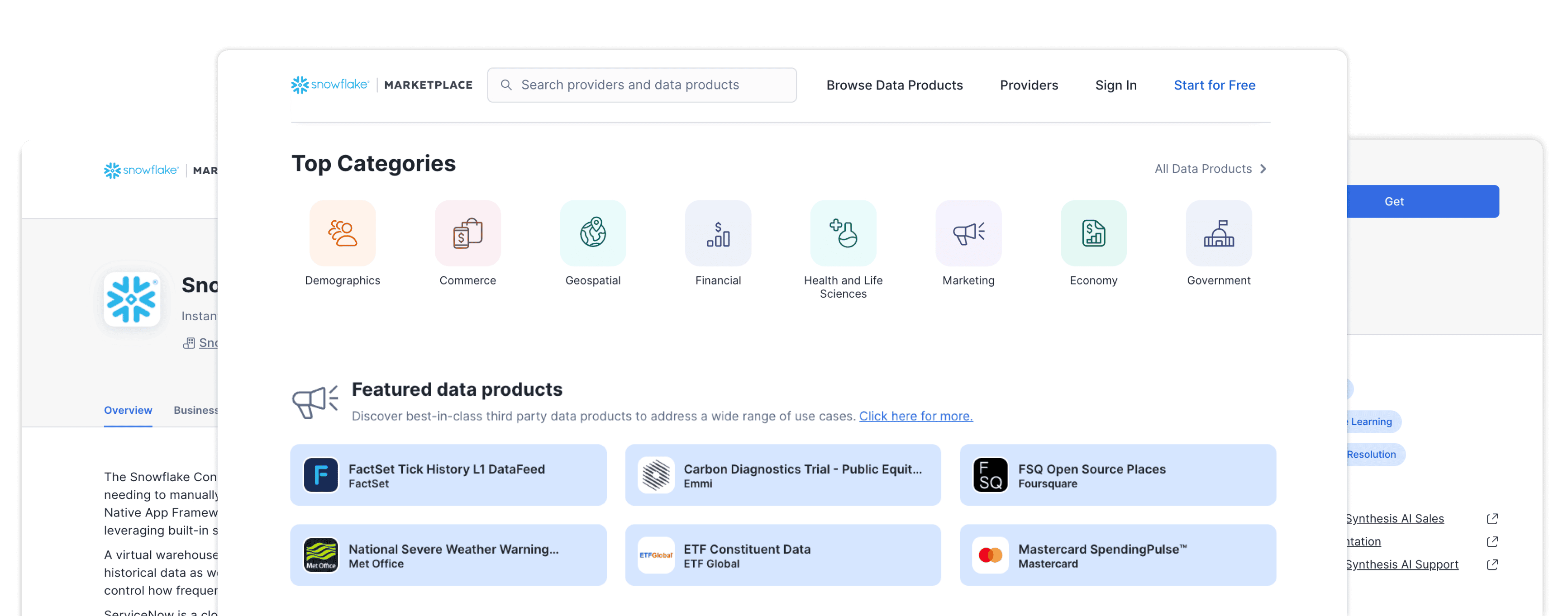The height and width of the screenshot is (616, 1568).
Task: Select the Government building icon
Action: coord(1219,233)
